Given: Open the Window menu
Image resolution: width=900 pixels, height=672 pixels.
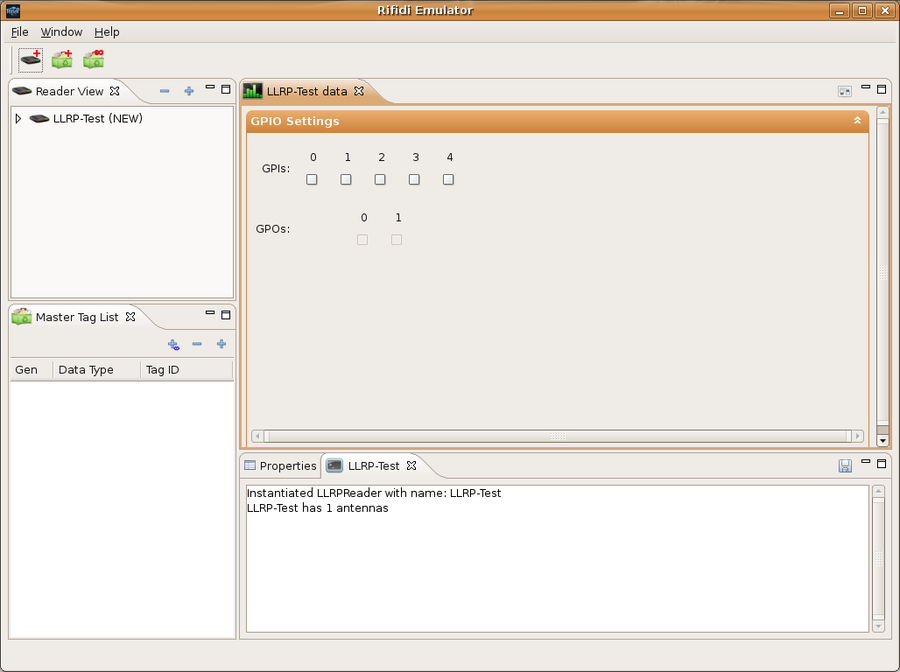Looking at the screenshot, I should pos(61,31).
